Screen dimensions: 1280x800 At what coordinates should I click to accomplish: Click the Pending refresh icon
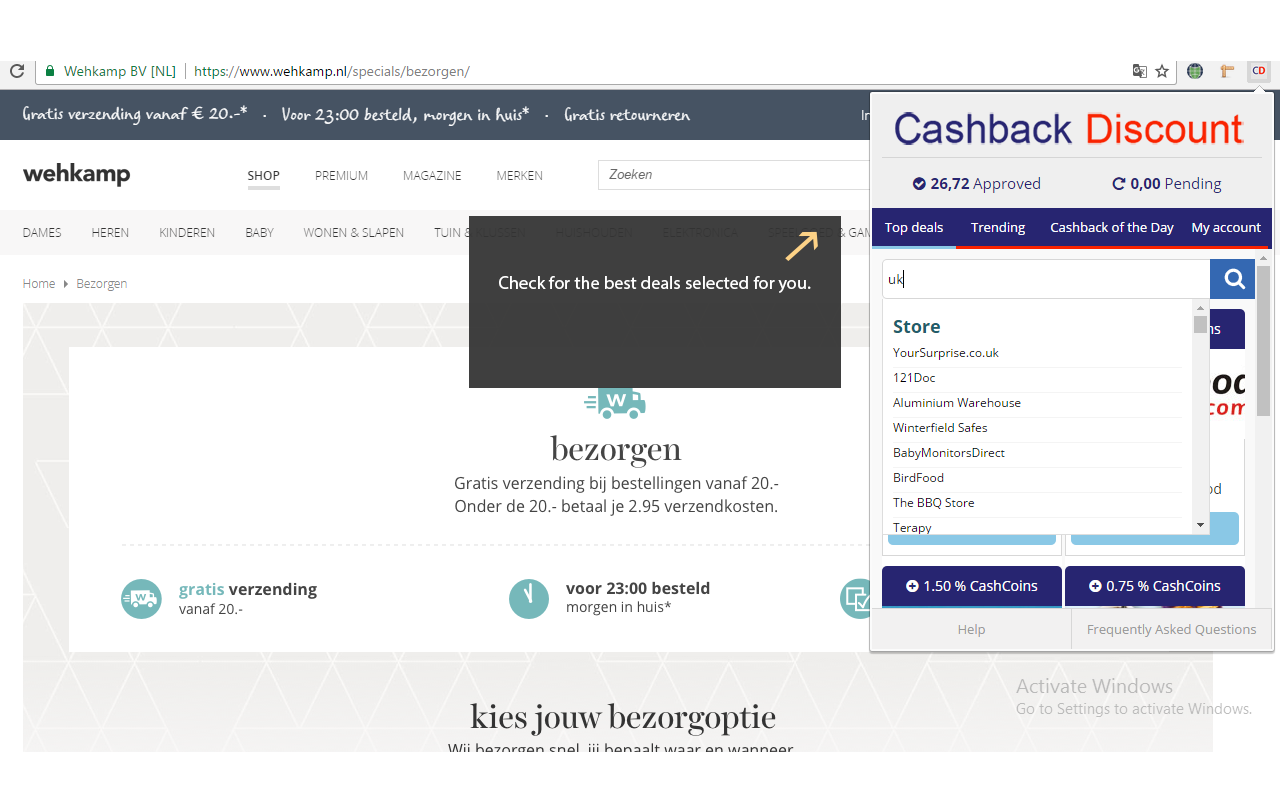point(1118,184)
